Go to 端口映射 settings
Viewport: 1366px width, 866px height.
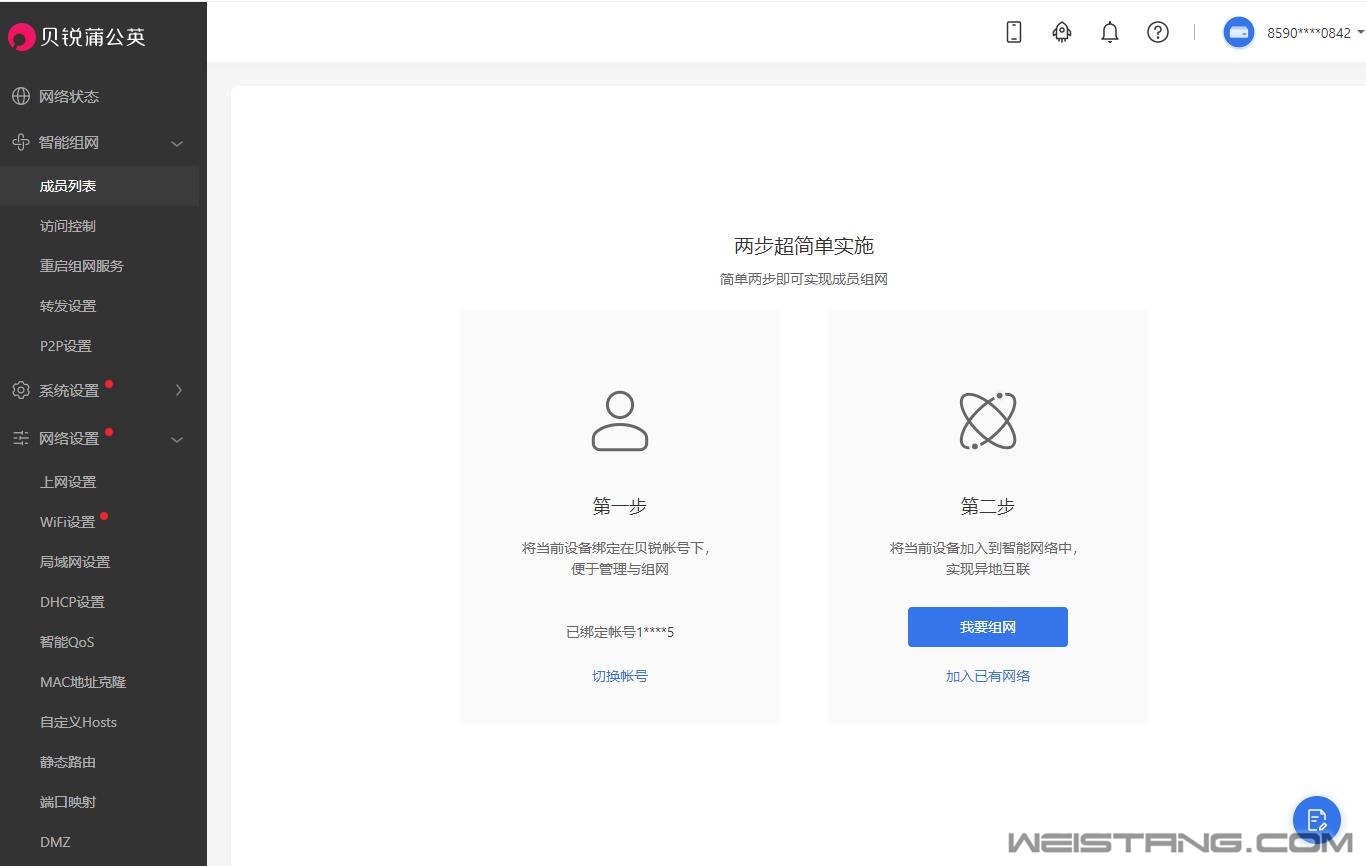(68, 802)
